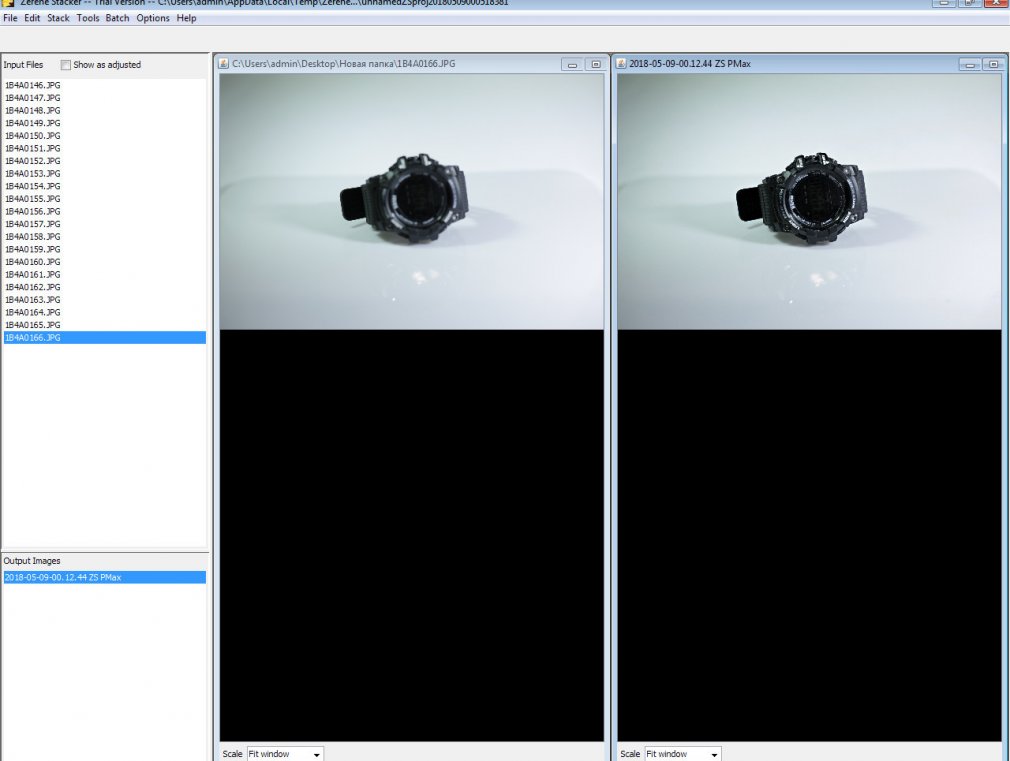Select input file 1B4A0148.JPG

104,110
